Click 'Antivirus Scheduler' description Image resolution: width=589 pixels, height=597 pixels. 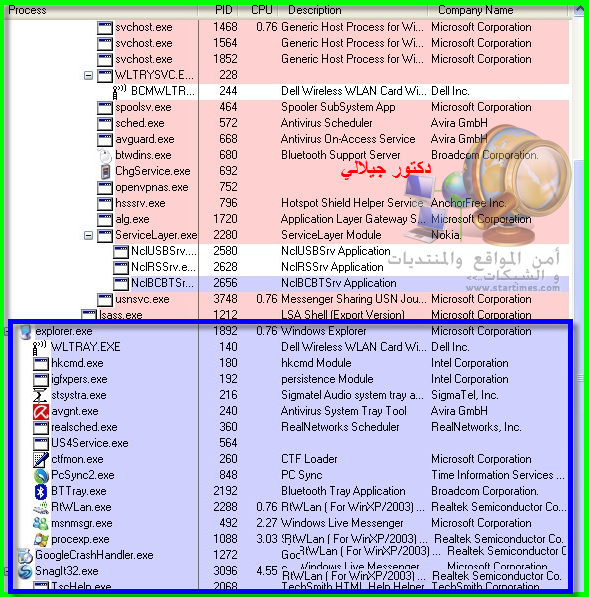[x=327, y=123]
